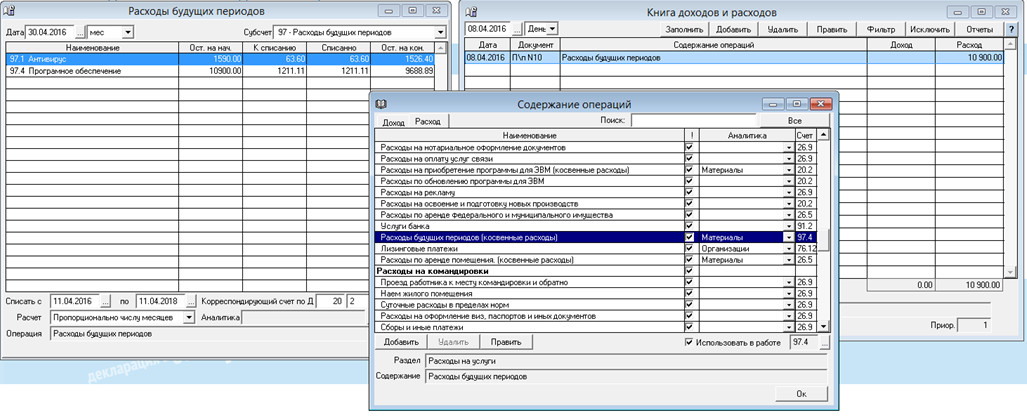The image size is (1027, 420).
Task: Click the Заполнить button
Action: (x=684, y=29)
